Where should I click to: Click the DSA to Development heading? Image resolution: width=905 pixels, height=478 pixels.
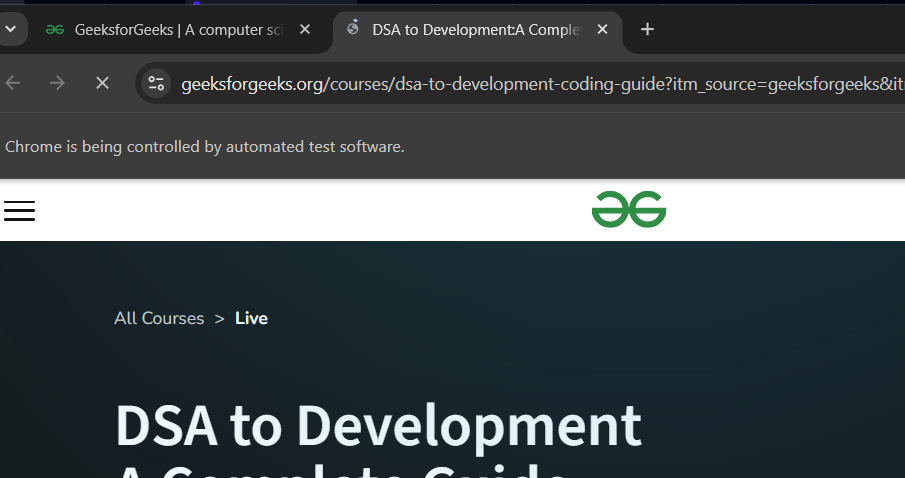pyautogui.click(x=378, y=426)
